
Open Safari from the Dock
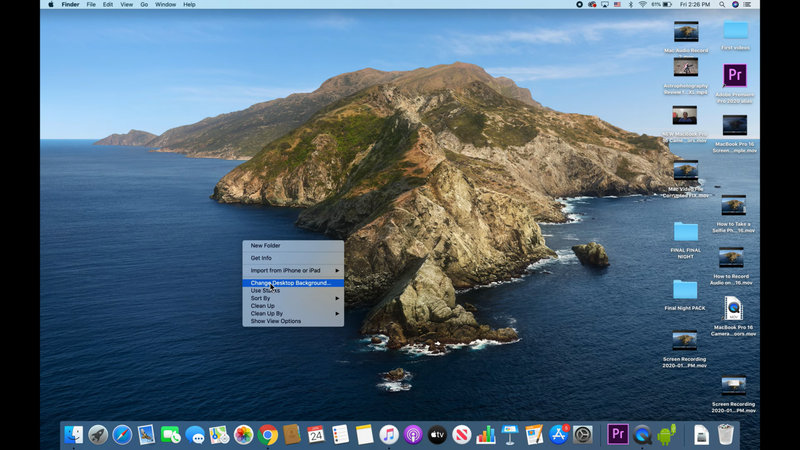point(122,434)
